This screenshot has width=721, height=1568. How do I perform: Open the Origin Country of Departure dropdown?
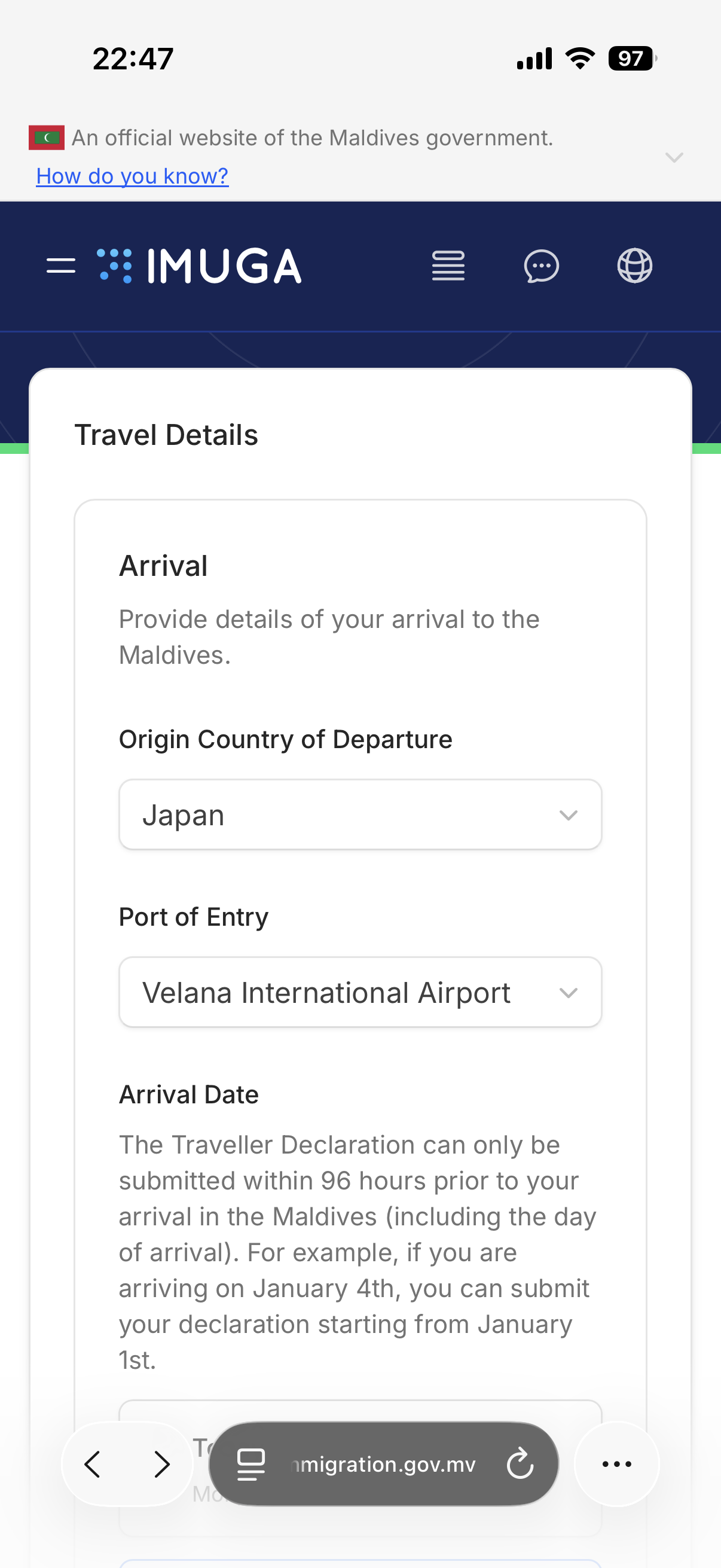(360, 814)
